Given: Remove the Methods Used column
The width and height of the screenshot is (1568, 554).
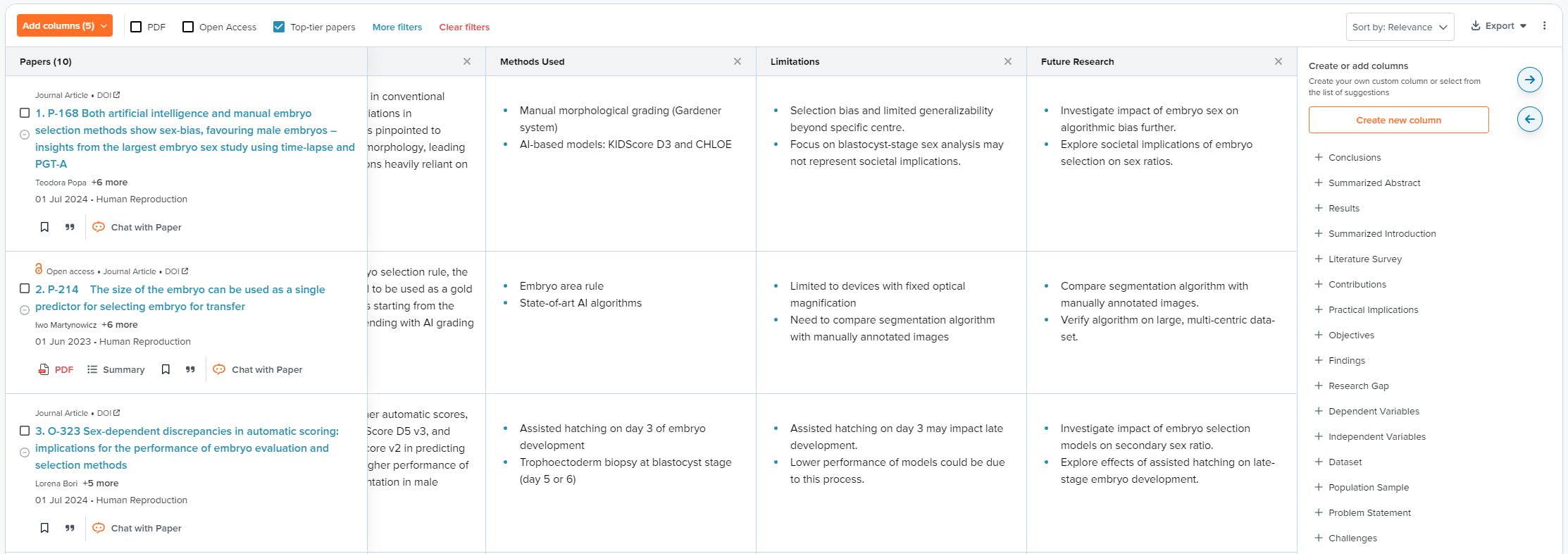Looking at the screenshot, I should tap(737, 62).
